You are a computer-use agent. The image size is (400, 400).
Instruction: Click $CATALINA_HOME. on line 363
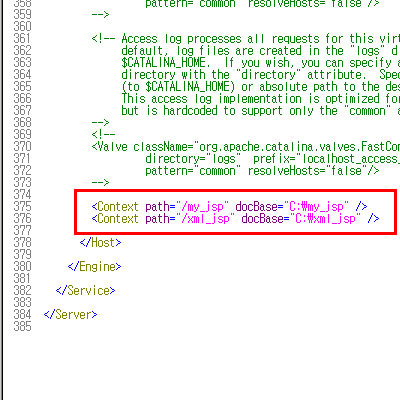point(166,63)
